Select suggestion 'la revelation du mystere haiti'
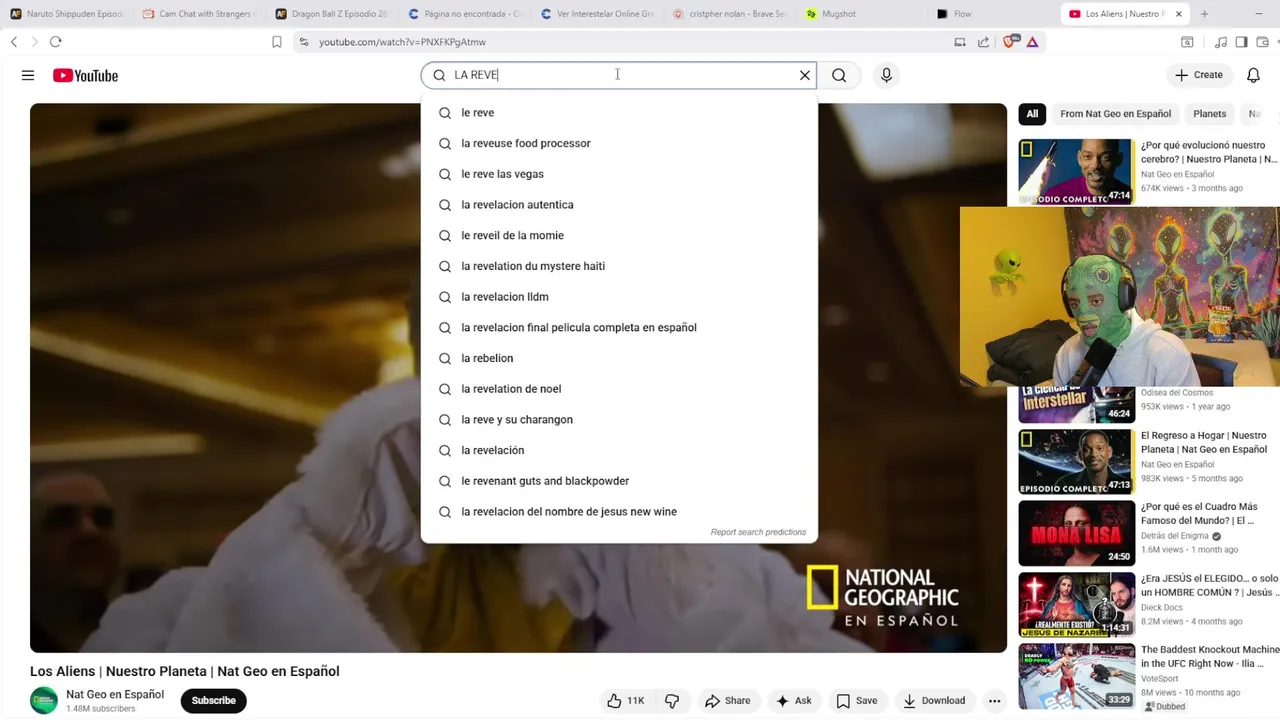This screenshot has height=720, width=1280. click(x=619, y=266)
